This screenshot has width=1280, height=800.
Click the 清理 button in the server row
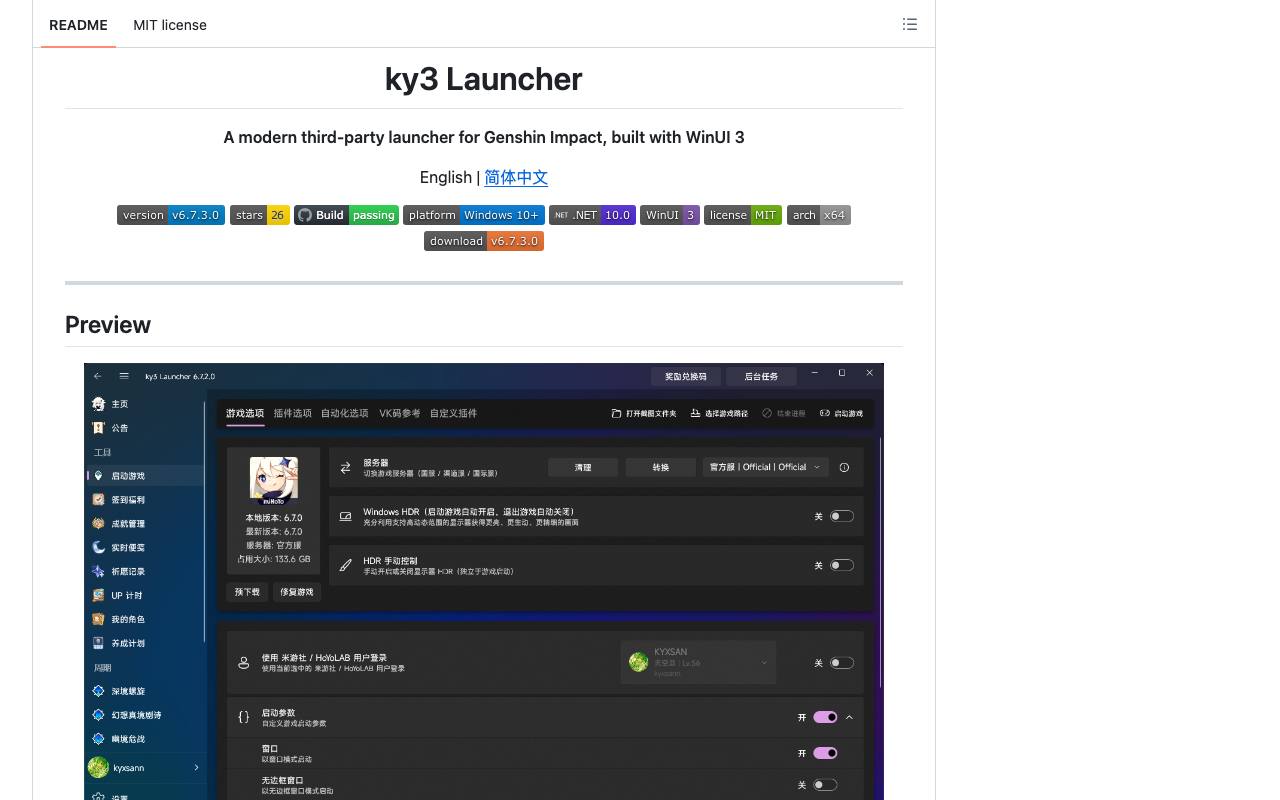click(583, 467)
